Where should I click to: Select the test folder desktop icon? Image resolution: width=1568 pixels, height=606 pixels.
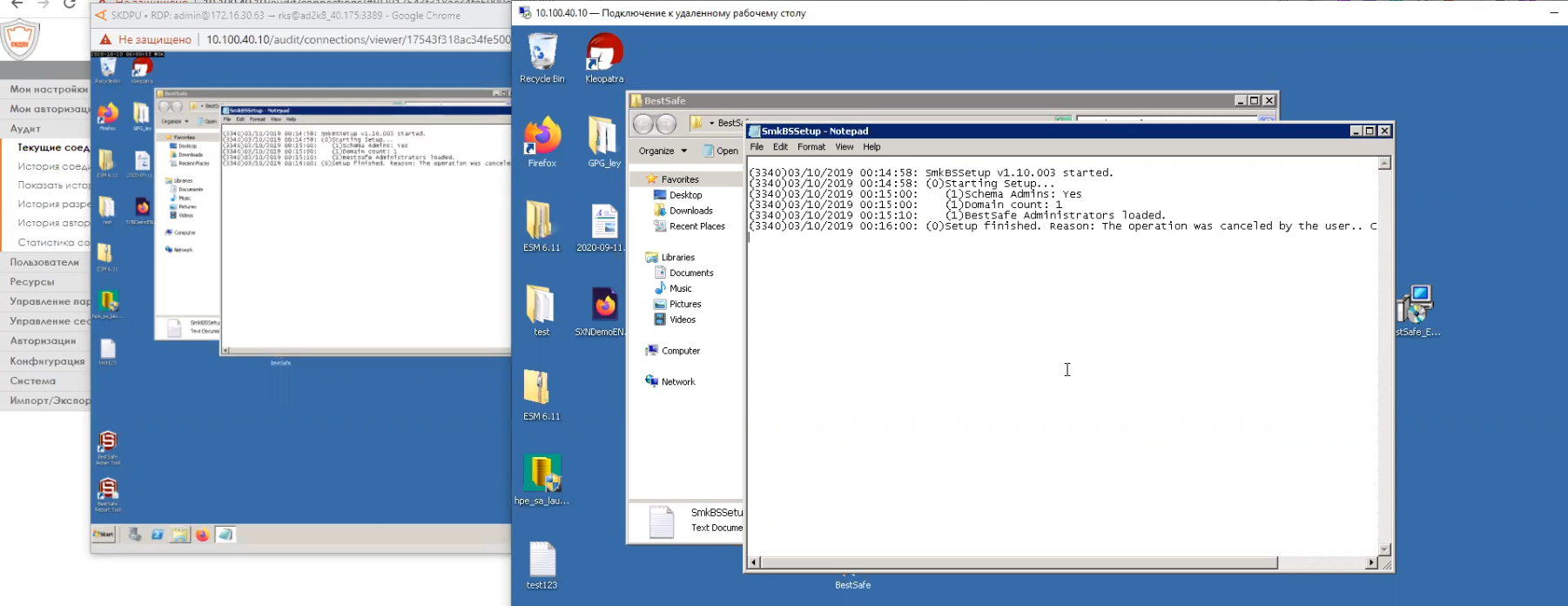pos(541,306)
